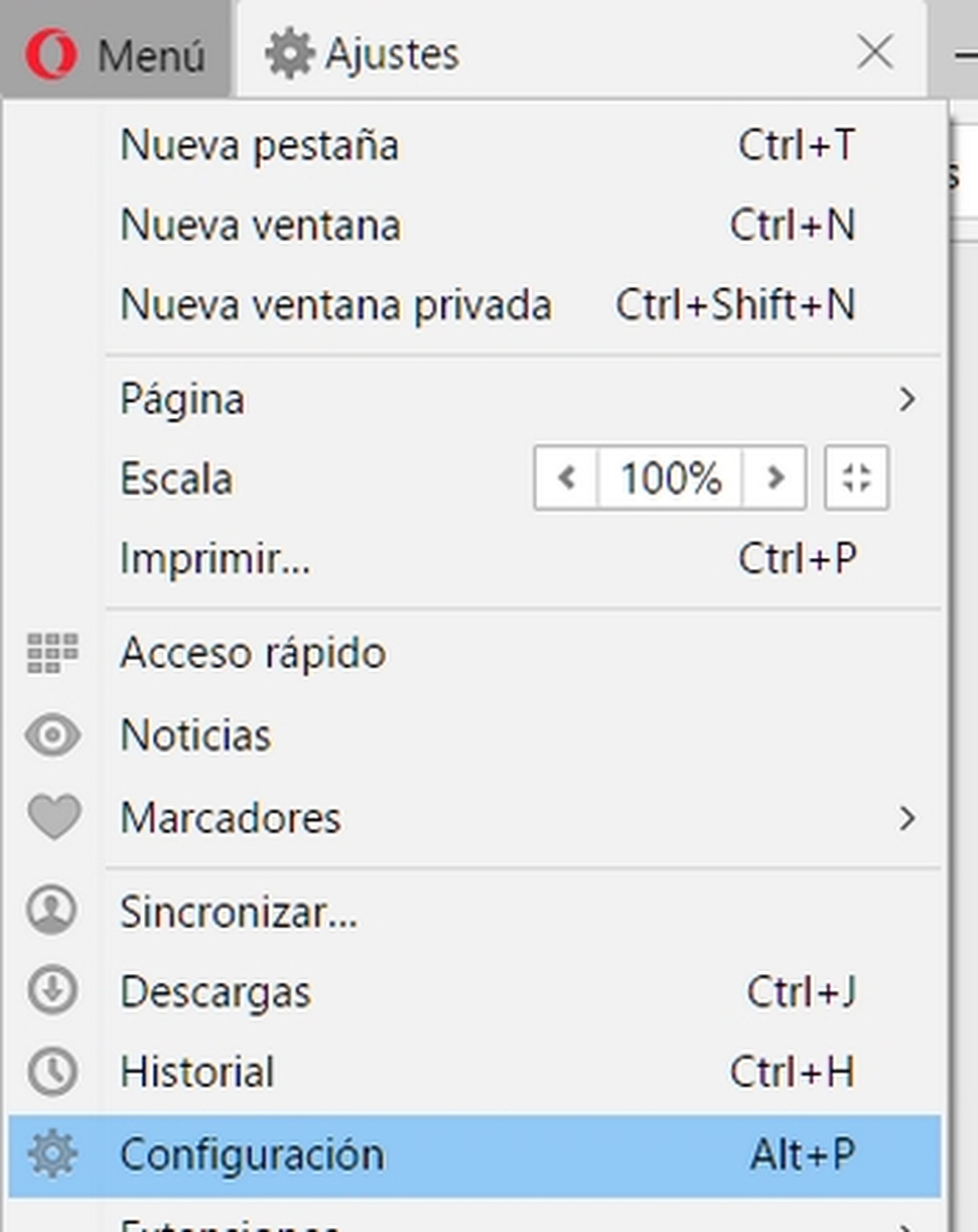The height and width of the screenshot is (1232, 978).
Task: Click the Noticias eye icon
Action: [53, 735]
